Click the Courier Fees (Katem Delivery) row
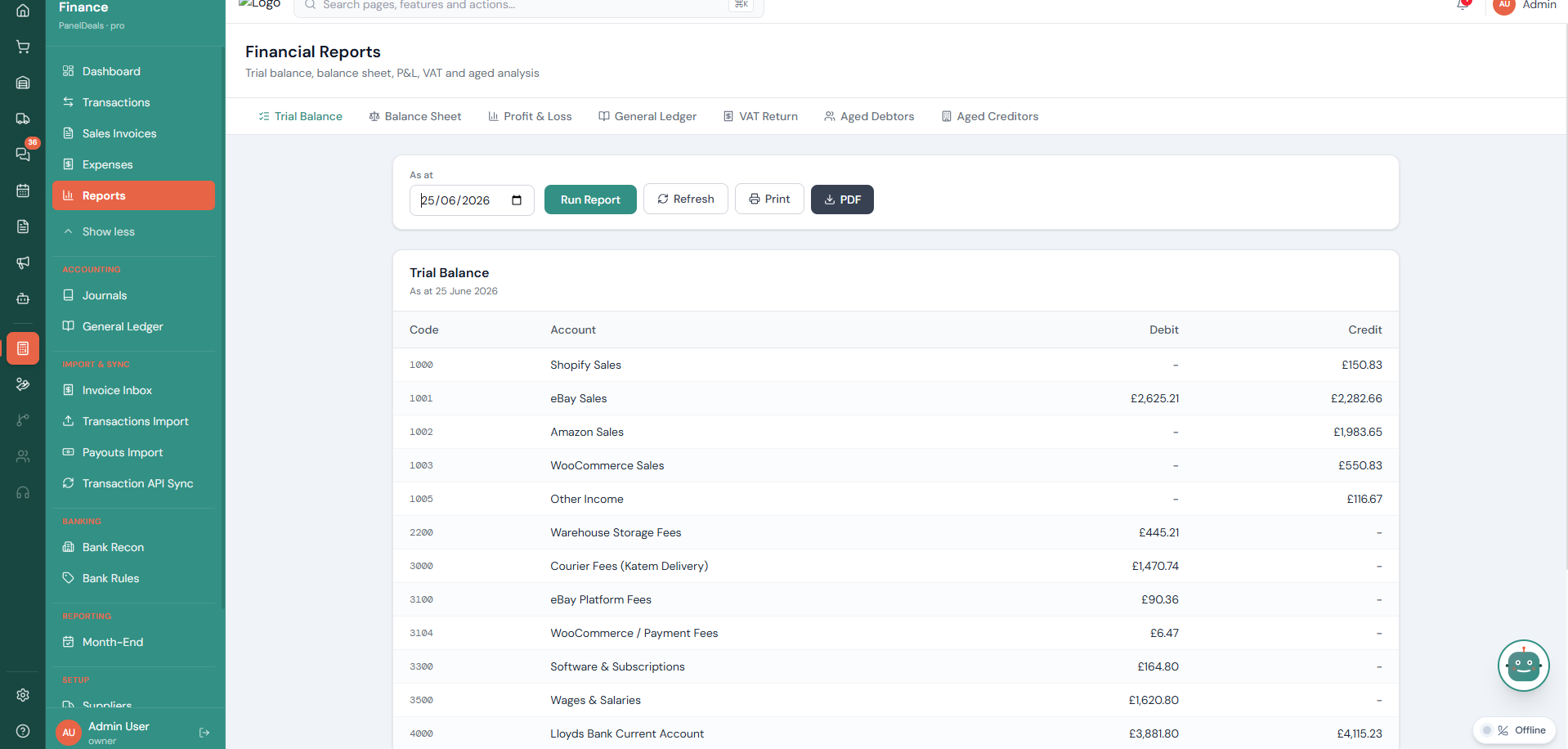 click(x=895, y=566)
